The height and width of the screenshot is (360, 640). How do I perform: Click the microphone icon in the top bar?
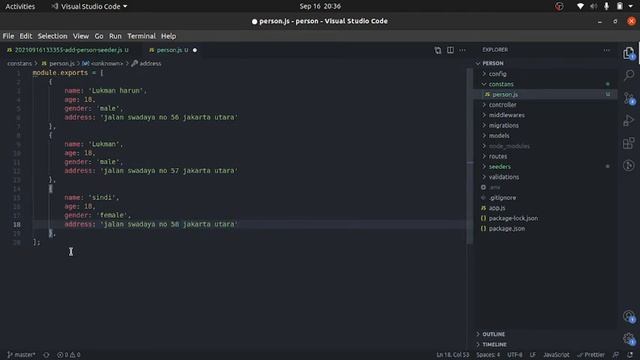(x=607, y=6)
